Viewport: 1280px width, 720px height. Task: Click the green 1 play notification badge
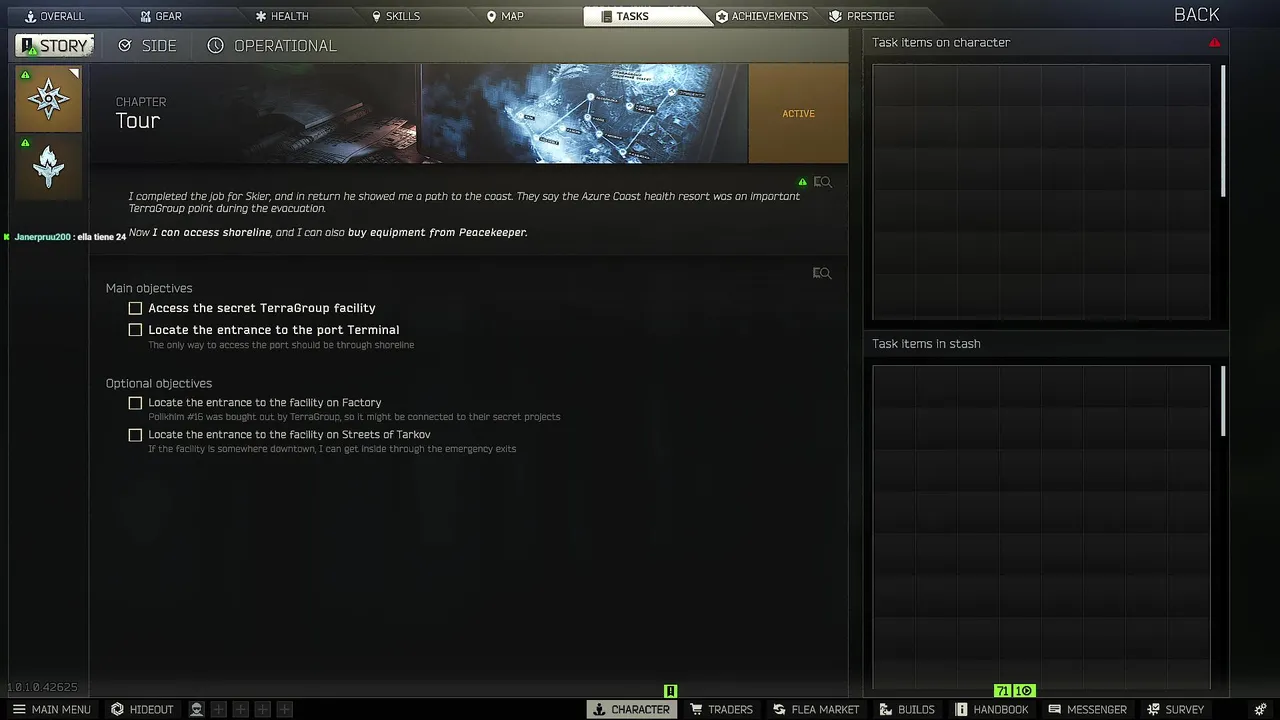pyautogui.click(x=1024, y=691)
